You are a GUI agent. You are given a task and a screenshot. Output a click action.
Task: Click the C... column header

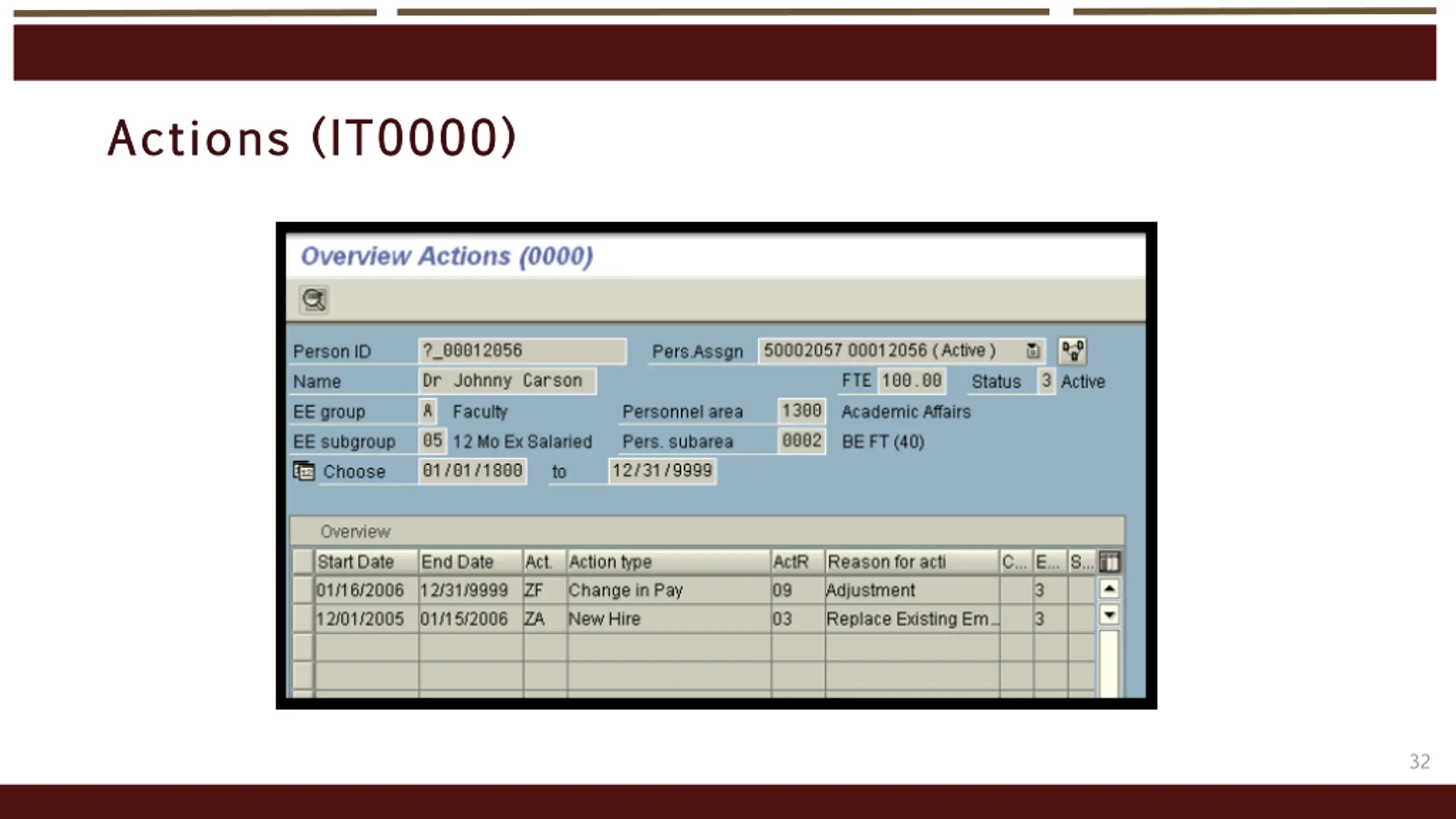1016,562
